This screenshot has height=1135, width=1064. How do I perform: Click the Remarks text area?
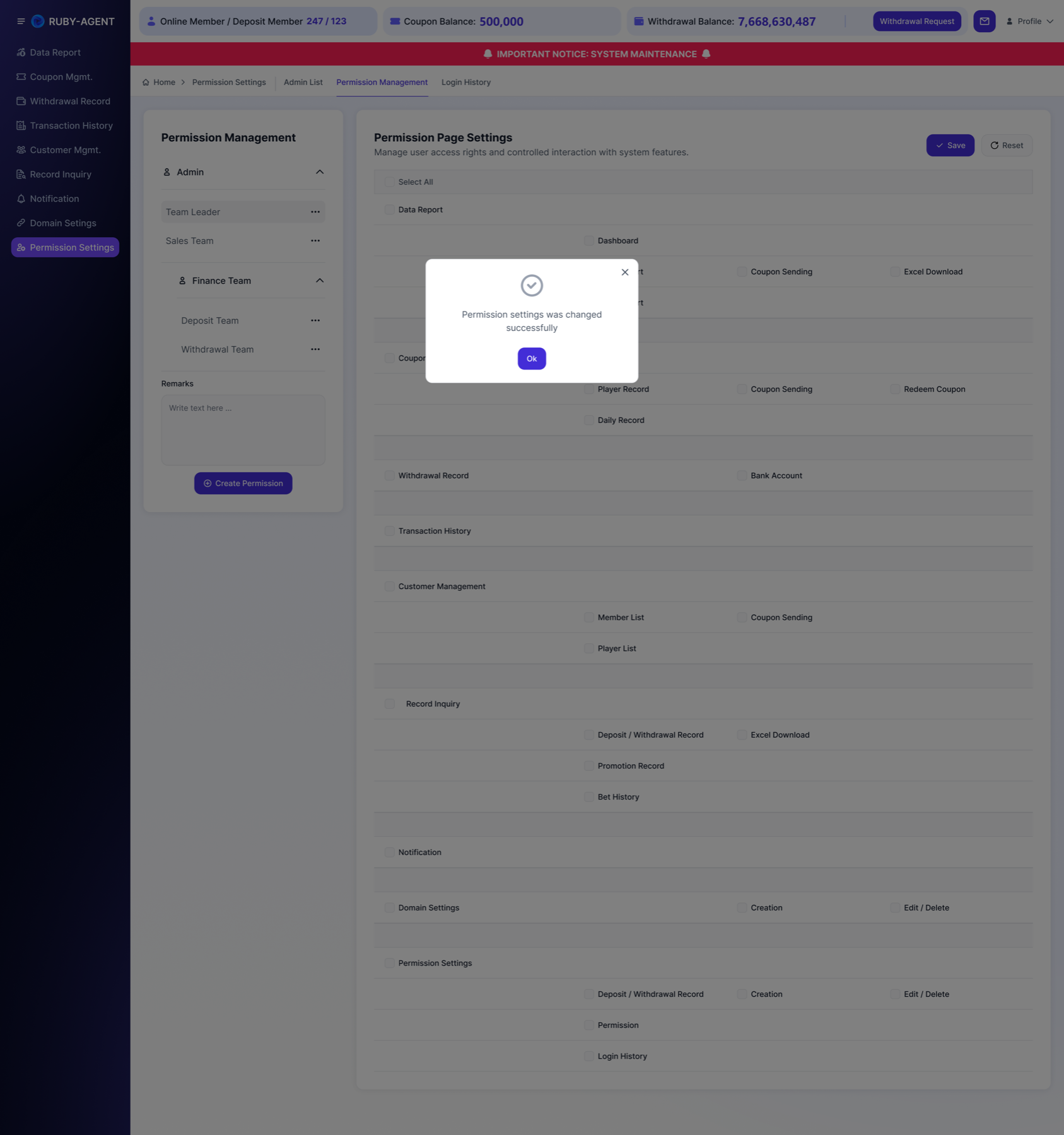click(243, 430)
